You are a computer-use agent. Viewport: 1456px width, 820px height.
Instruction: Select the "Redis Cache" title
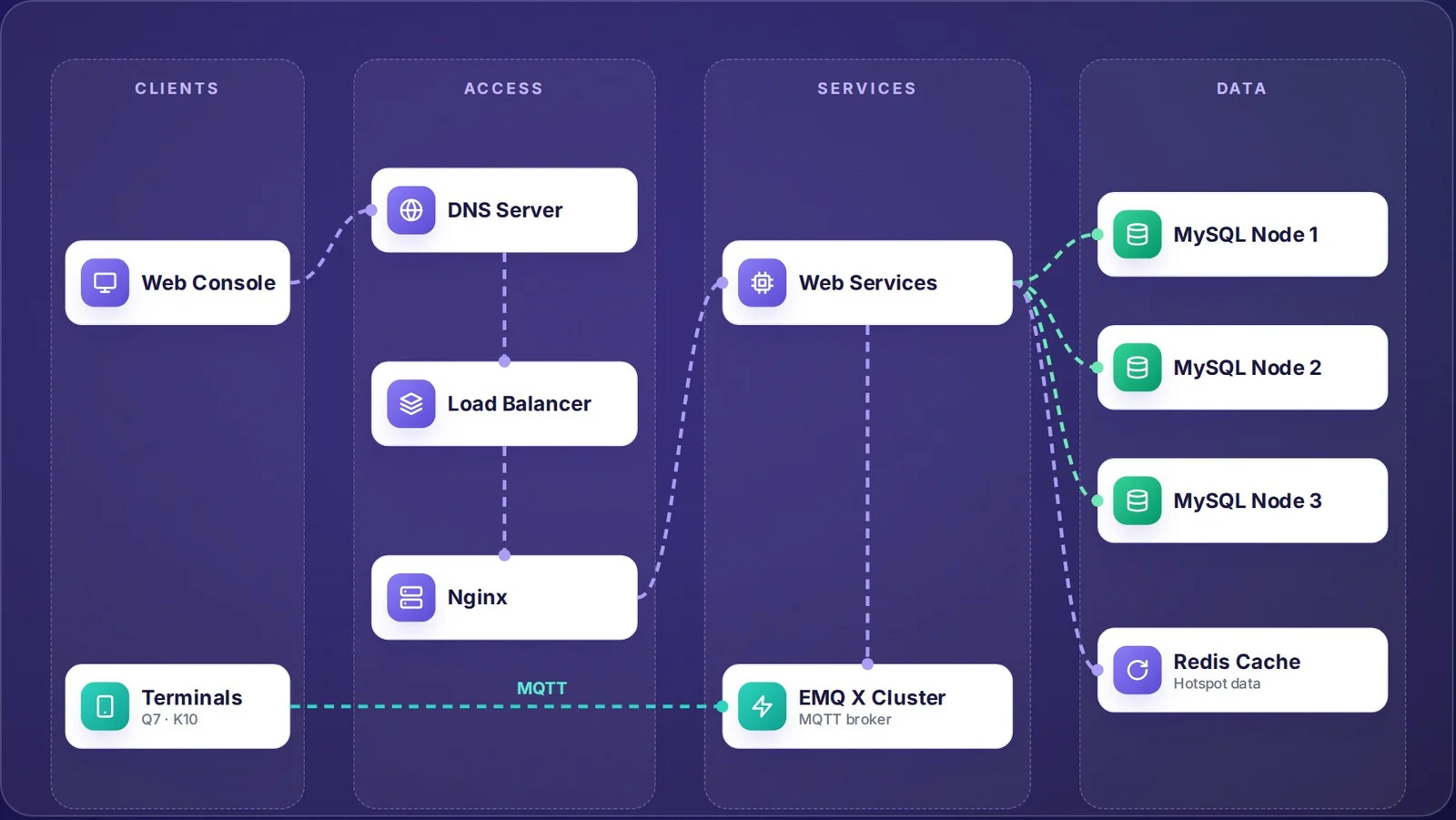pos(1237,662)
